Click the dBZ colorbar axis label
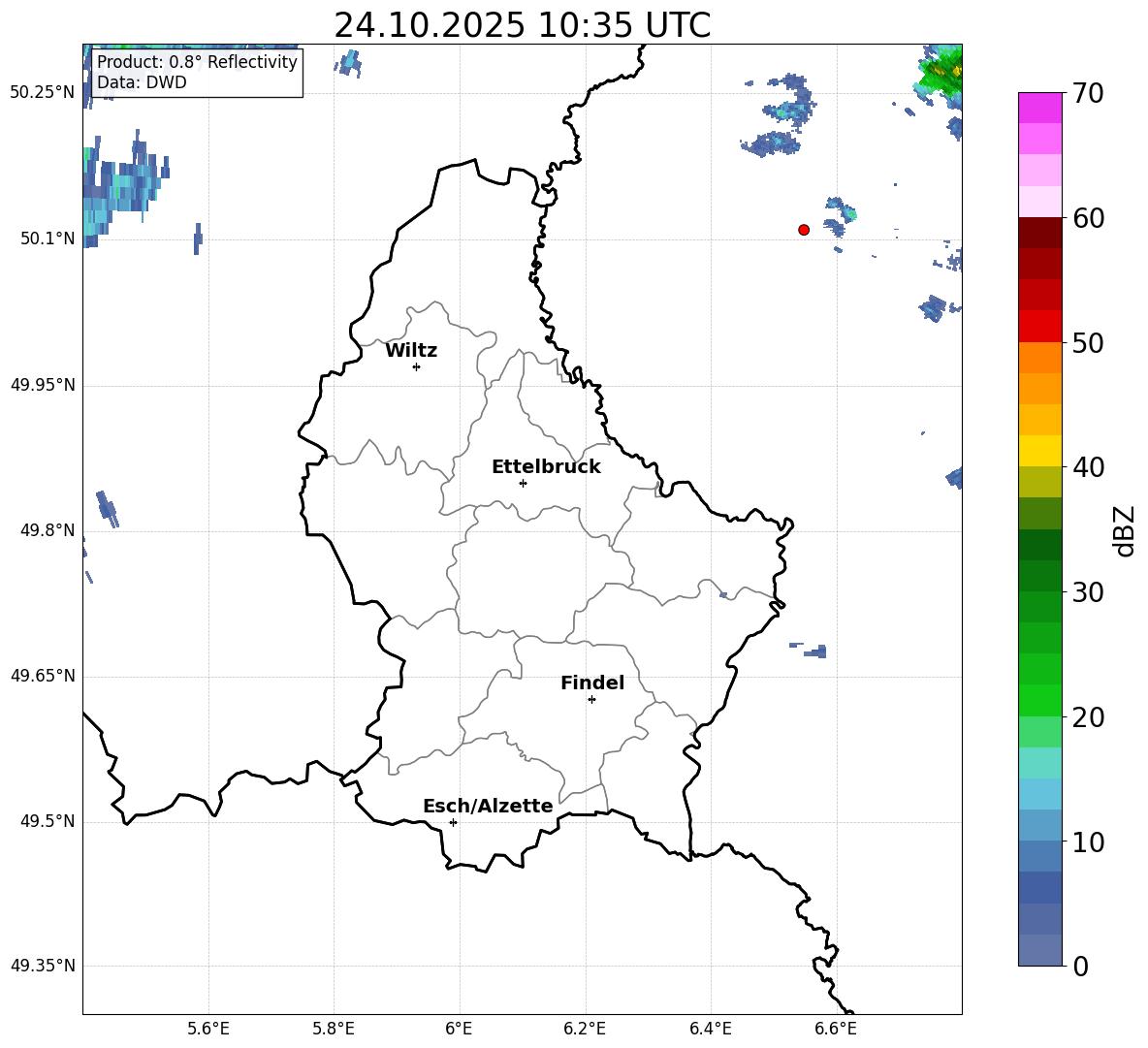Screen dimensions: 1148x1048 [x=1125, y=531]
